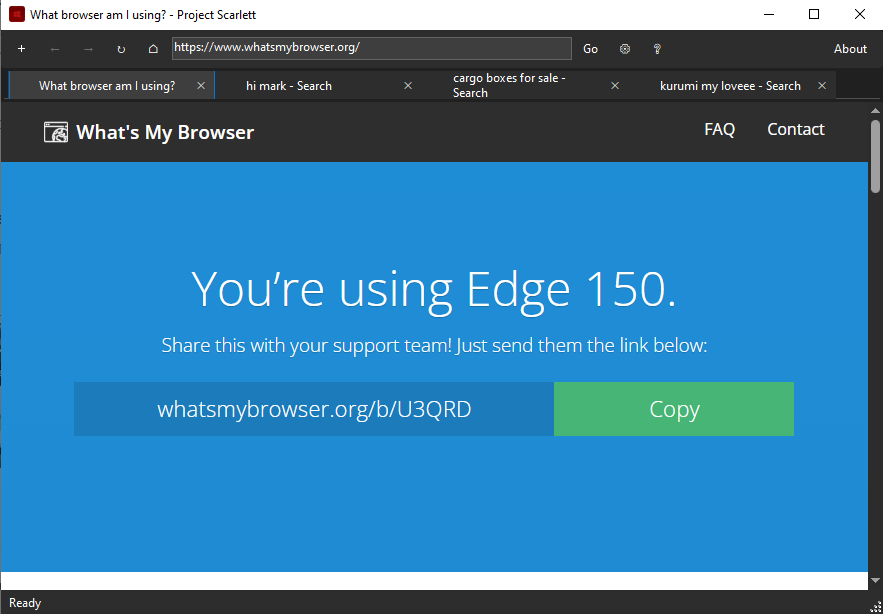The height and width of the screenshot is (614, 883).
Task: Click the scrollbar down arrow
Action: [x=875, y=580]
